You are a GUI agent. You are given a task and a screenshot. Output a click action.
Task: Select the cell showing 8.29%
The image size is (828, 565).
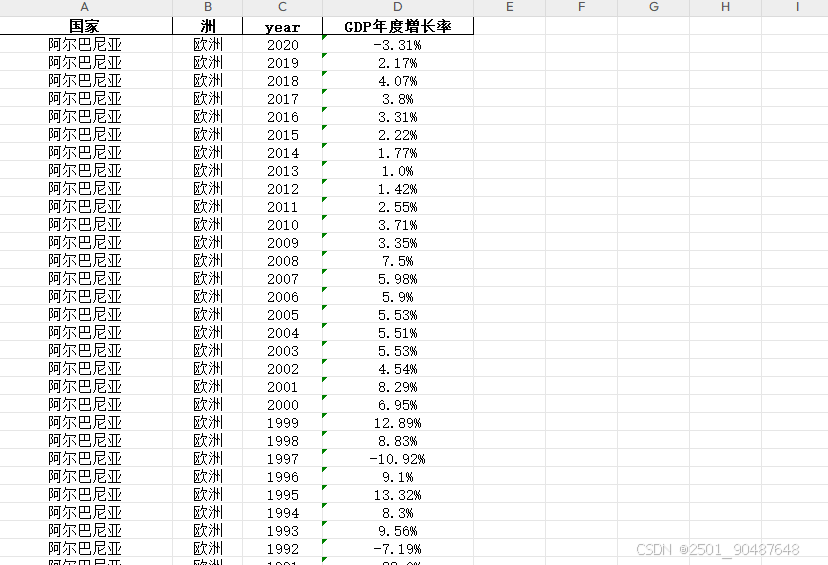(398, 387)
